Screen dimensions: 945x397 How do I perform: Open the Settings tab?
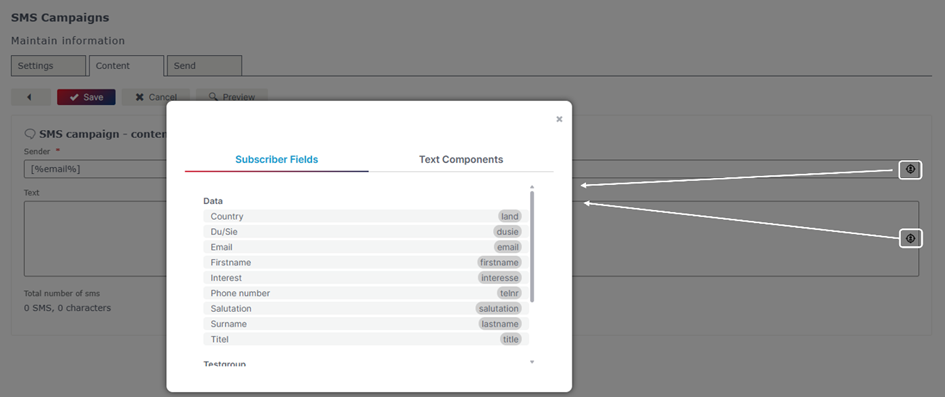click(x=48, y=66)
